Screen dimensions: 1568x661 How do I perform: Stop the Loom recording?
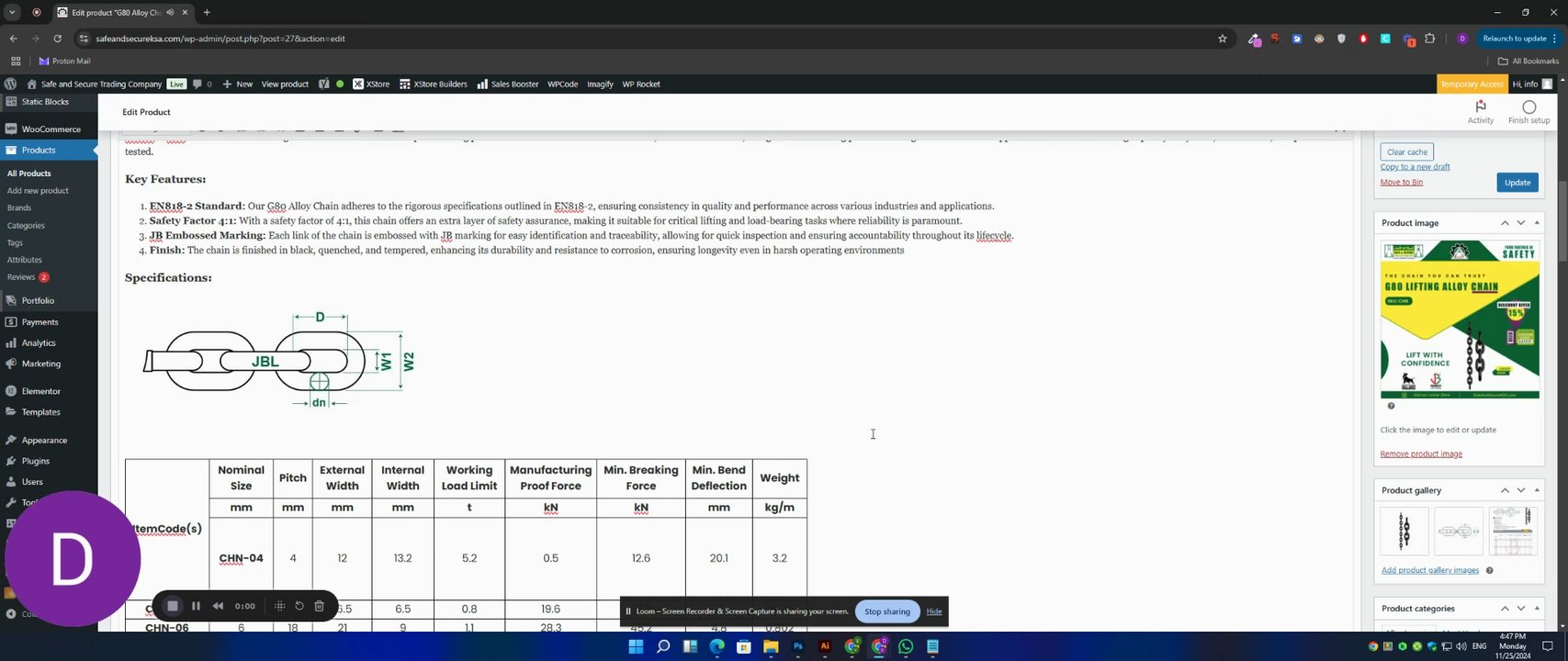tap(172, 606)
